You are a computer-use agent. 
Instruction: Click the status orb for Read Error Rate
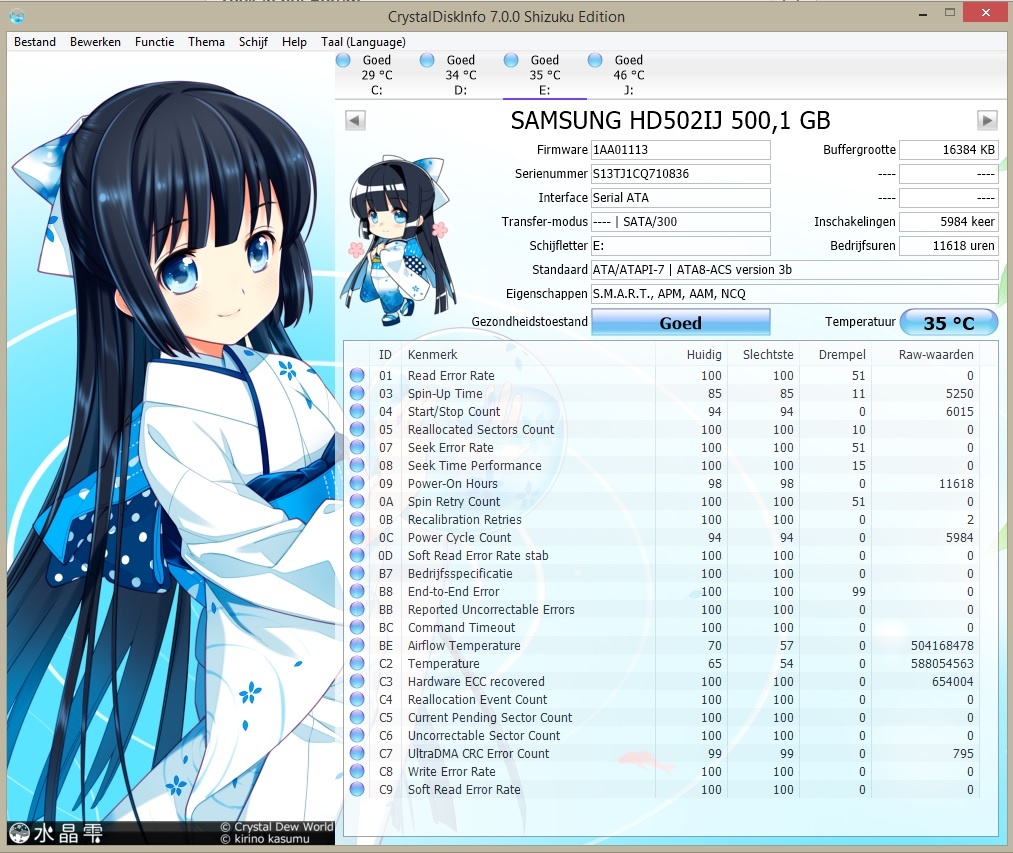(x=357, y=375)
